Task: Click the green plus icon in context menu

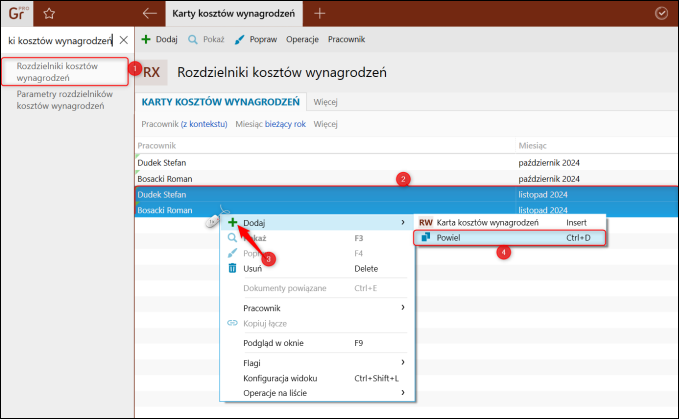Action: (x=233, y=222)
